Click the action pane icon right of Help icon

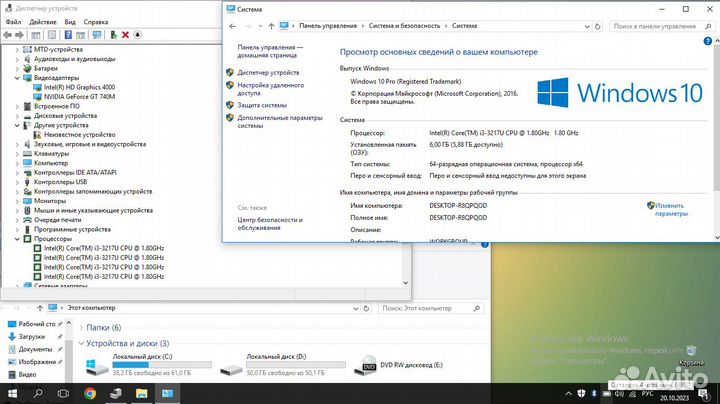coord(81,35)
